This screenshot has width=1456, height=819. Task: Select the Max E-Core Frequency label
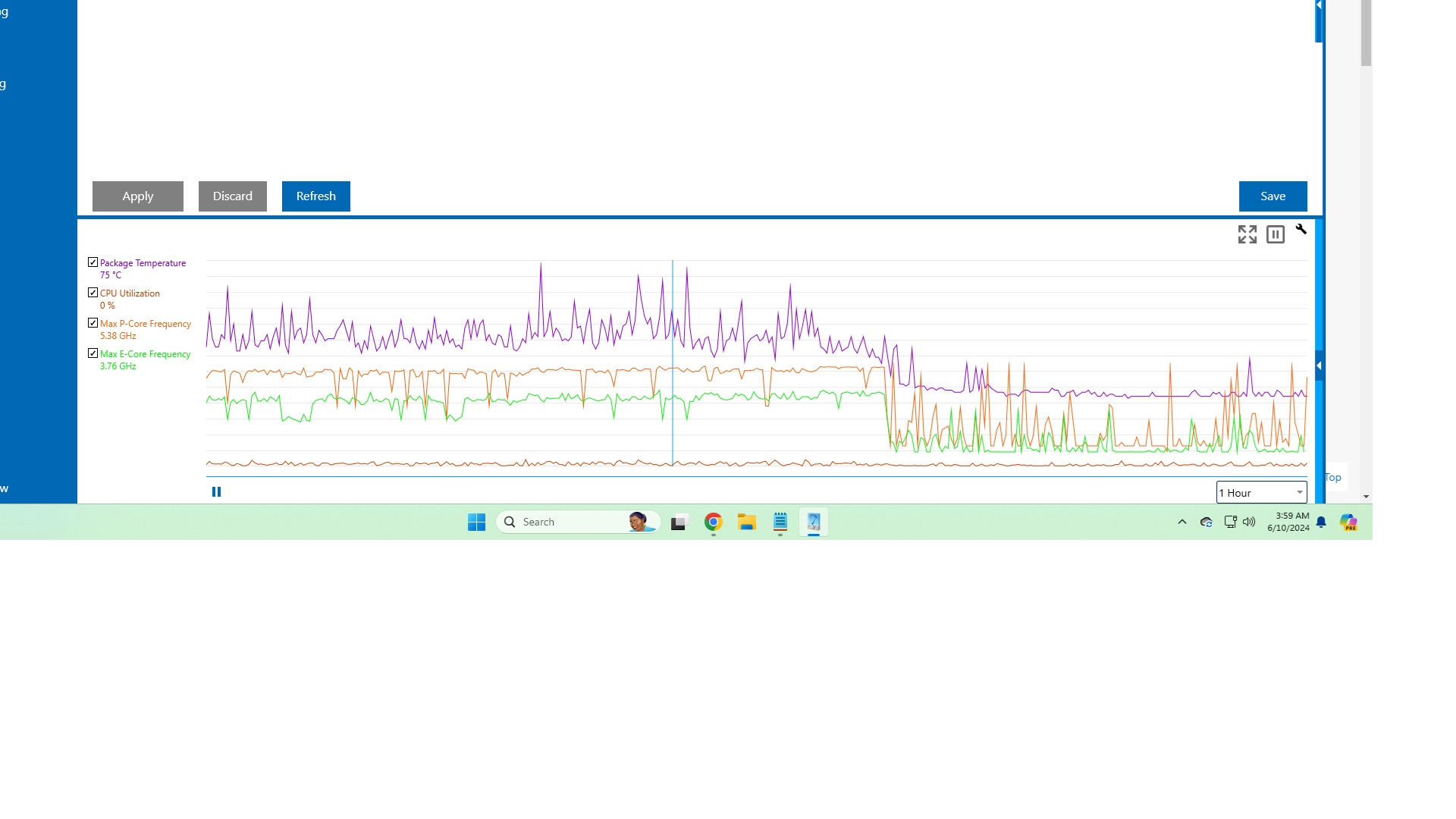tap(146, 354)
